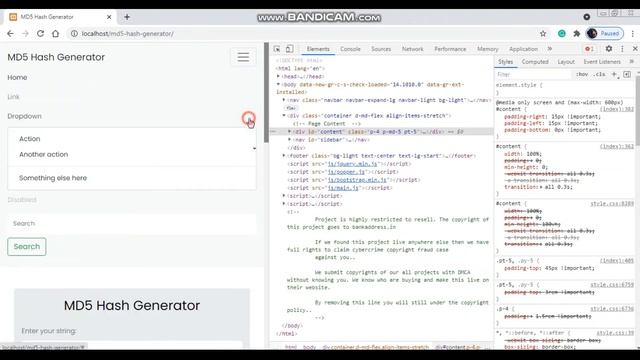Collapse the body element node
Image resolution: width=640 pixels, height=360 pixels.
pyautogui.click(x=278, y=84)
